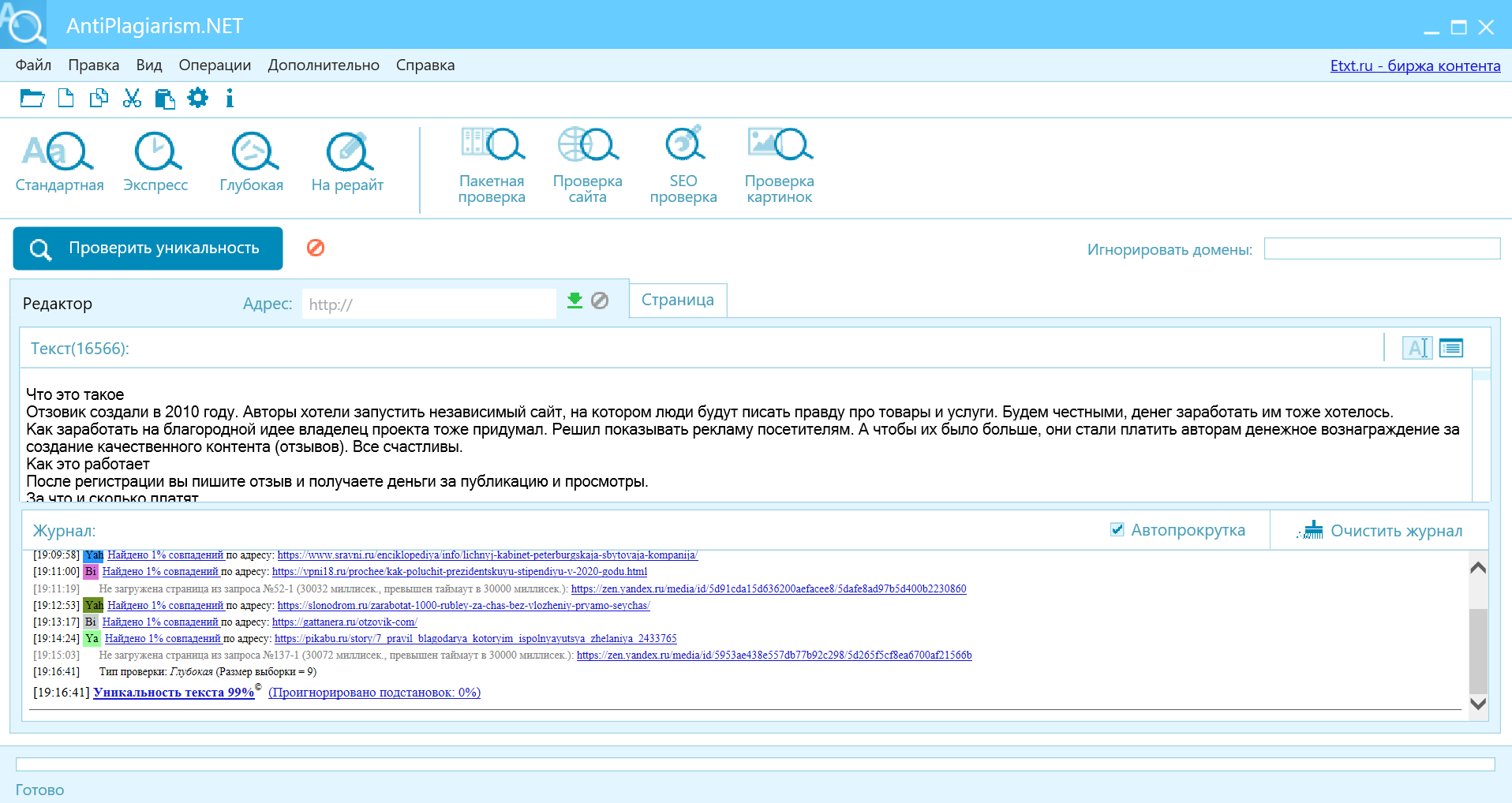This screenshot has height=803, width=1512.
Task: Click the red cancel check icon
Action: 316,248
